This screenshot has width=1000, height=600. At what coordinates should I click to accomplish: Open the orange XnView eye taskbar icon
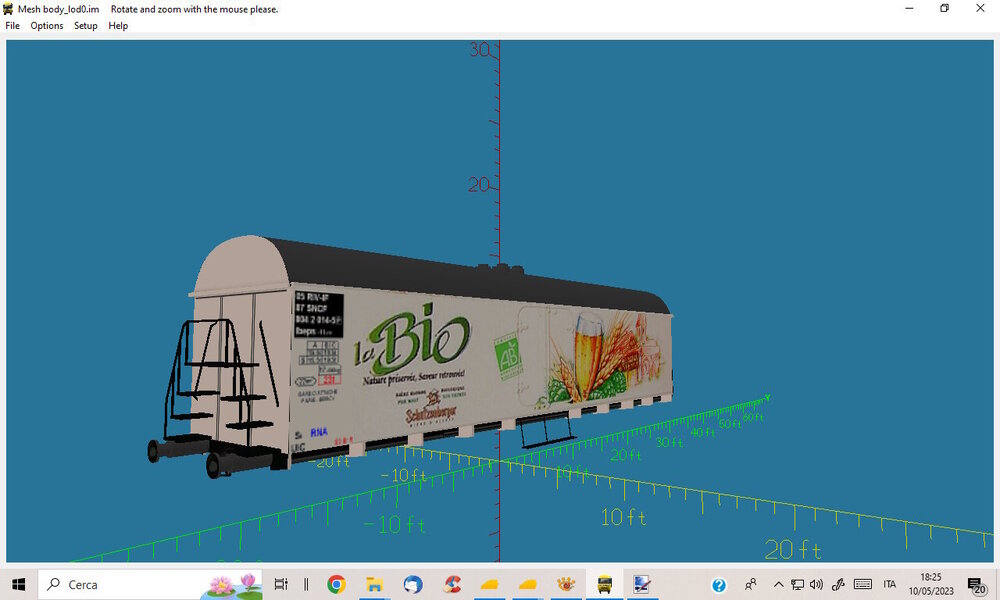point(566,584)
